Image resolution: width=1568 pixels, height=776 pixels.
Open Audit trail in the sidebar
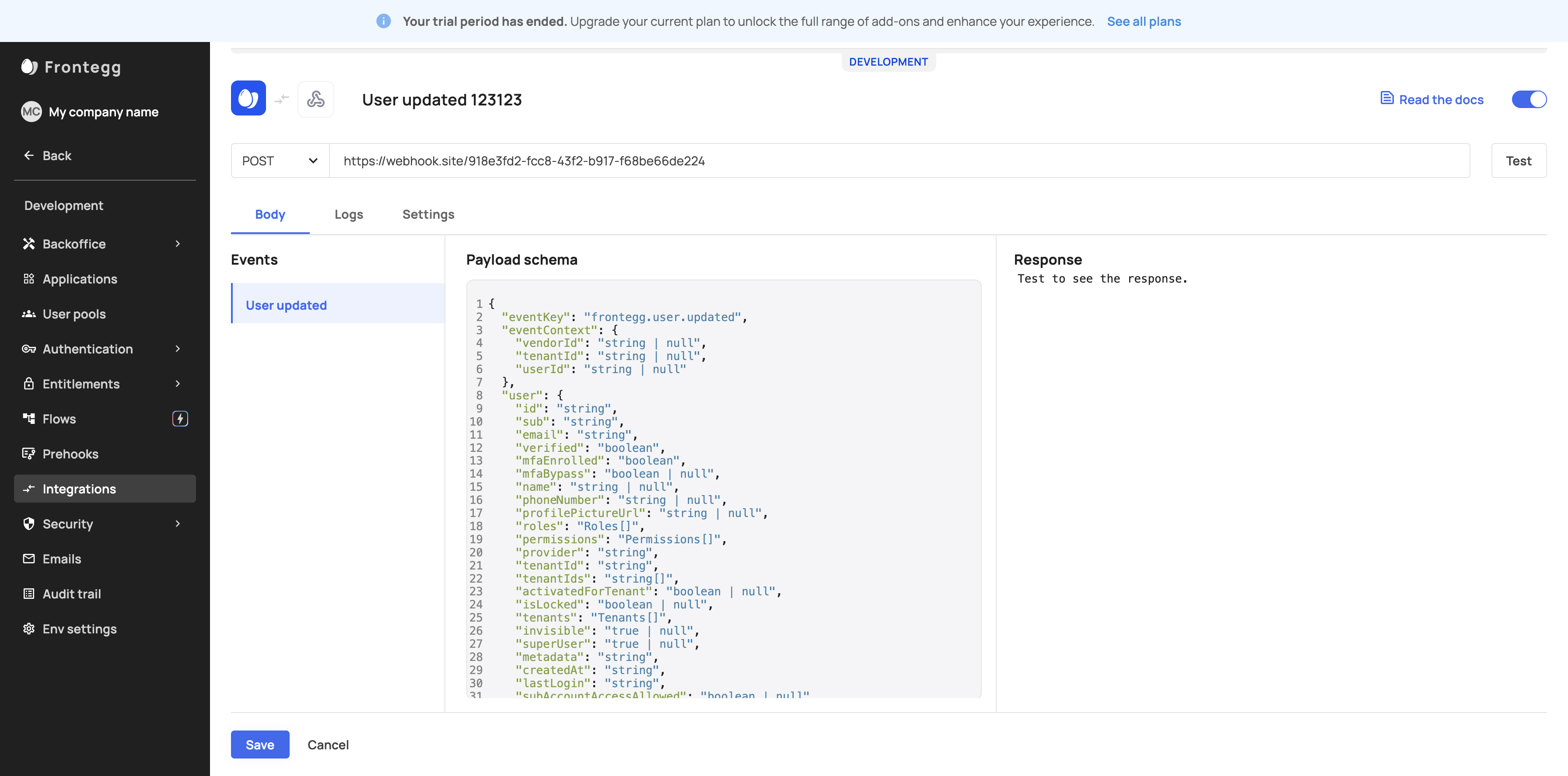pyautogui.click(x=71, y=594)
